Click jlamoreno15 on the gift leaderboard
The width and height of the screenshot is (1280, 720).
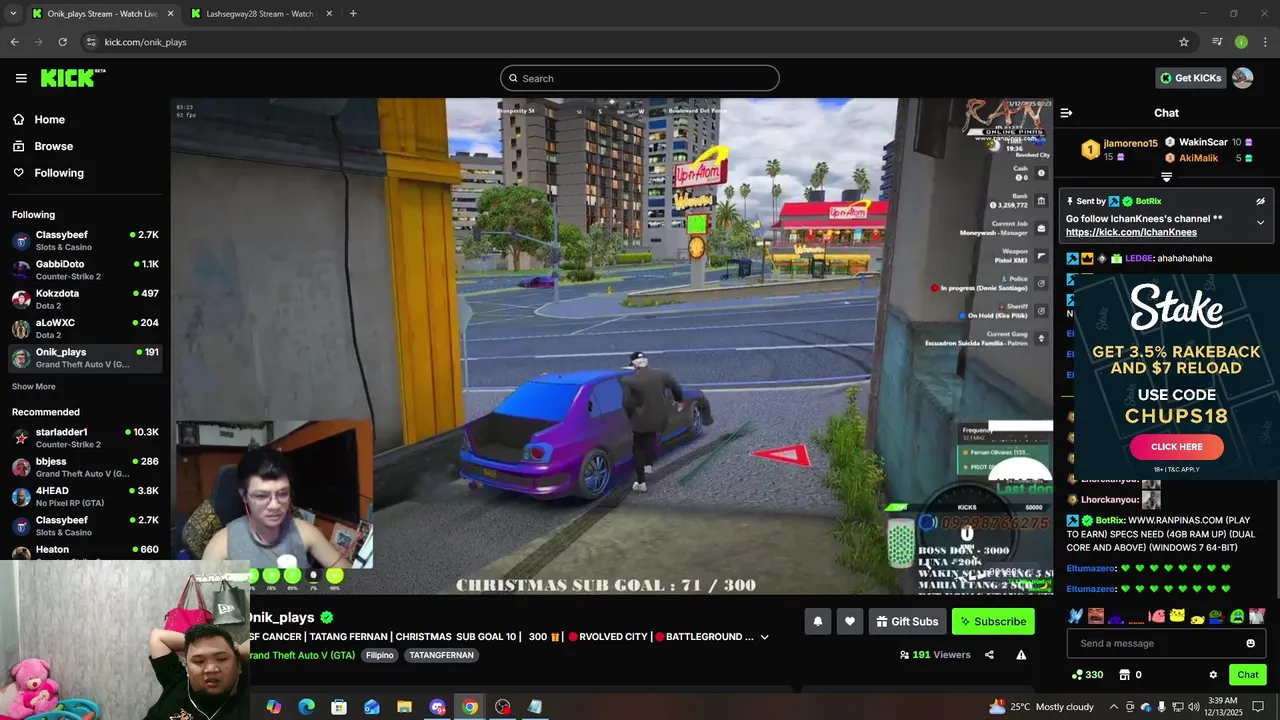[x=1130, y=143]
